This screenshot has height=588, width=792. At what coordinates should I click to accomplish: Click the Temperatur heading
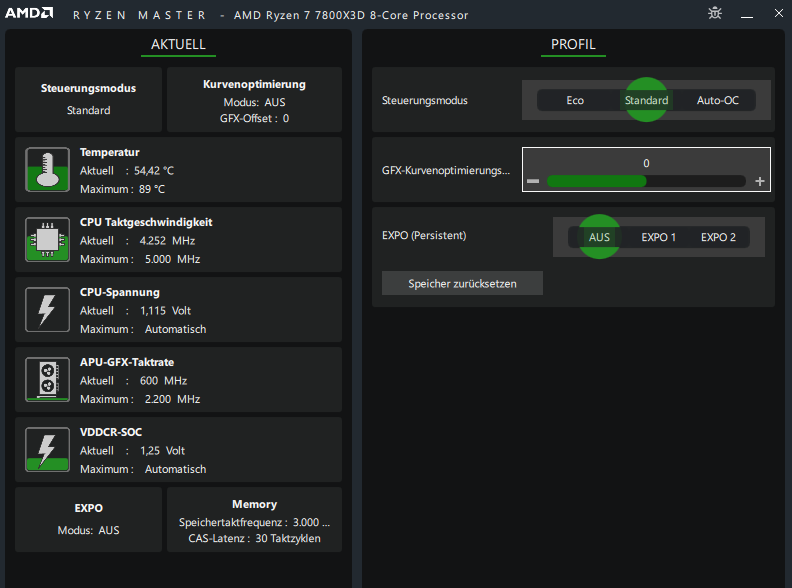tap(110, 152)
